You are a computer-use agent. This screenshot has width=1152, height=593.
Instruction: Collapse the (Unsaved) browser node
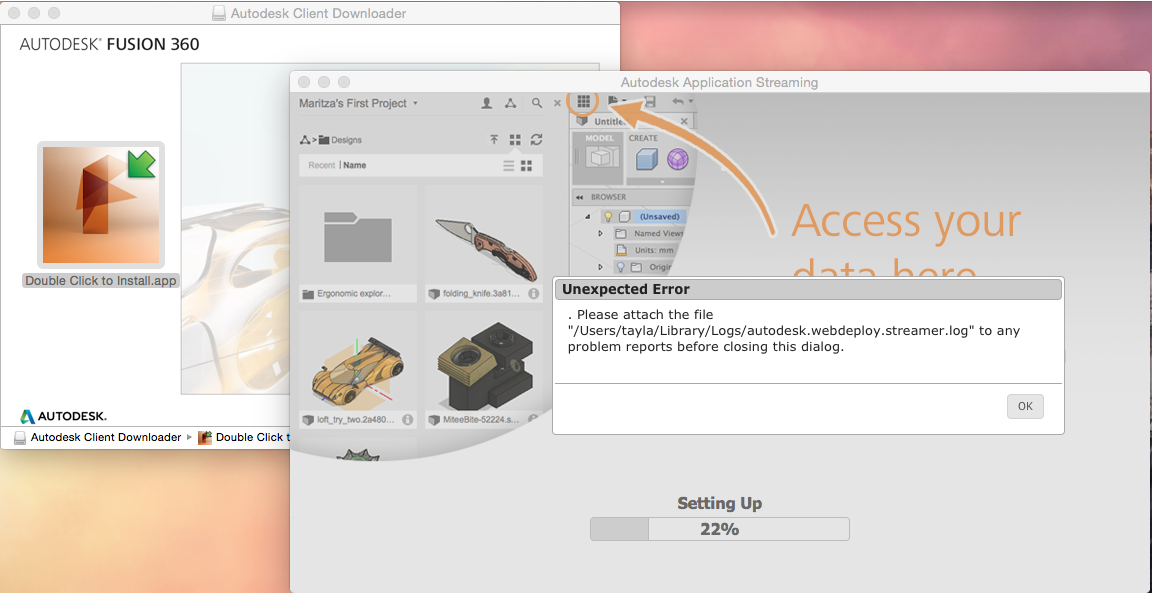coord(588,215)
